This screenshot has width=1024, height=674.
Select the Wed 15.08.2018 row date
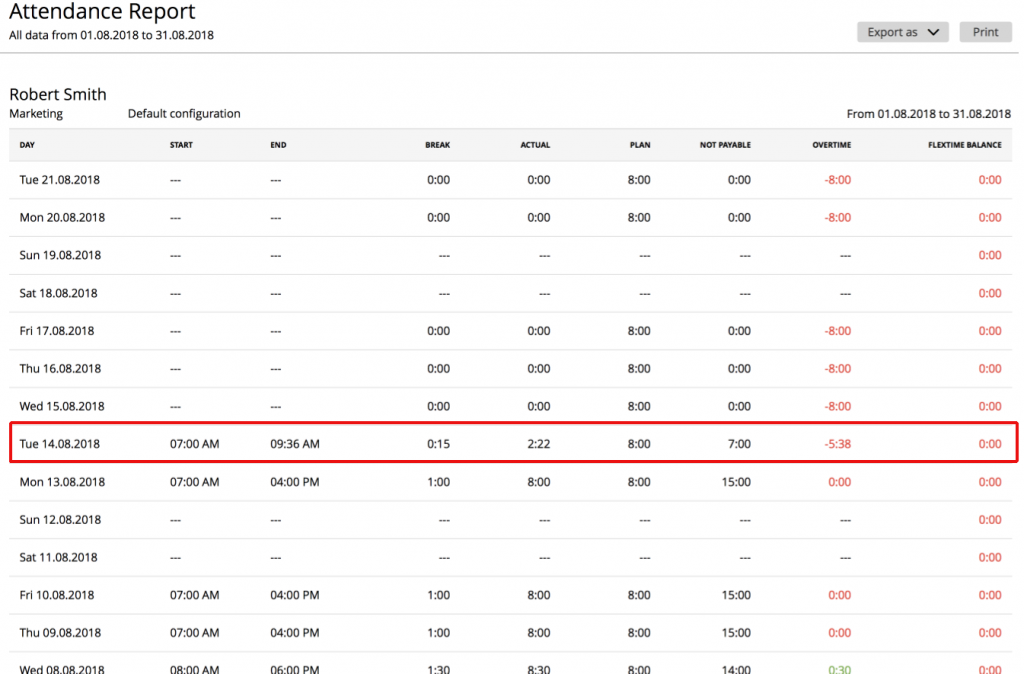(x=62, y=406)
